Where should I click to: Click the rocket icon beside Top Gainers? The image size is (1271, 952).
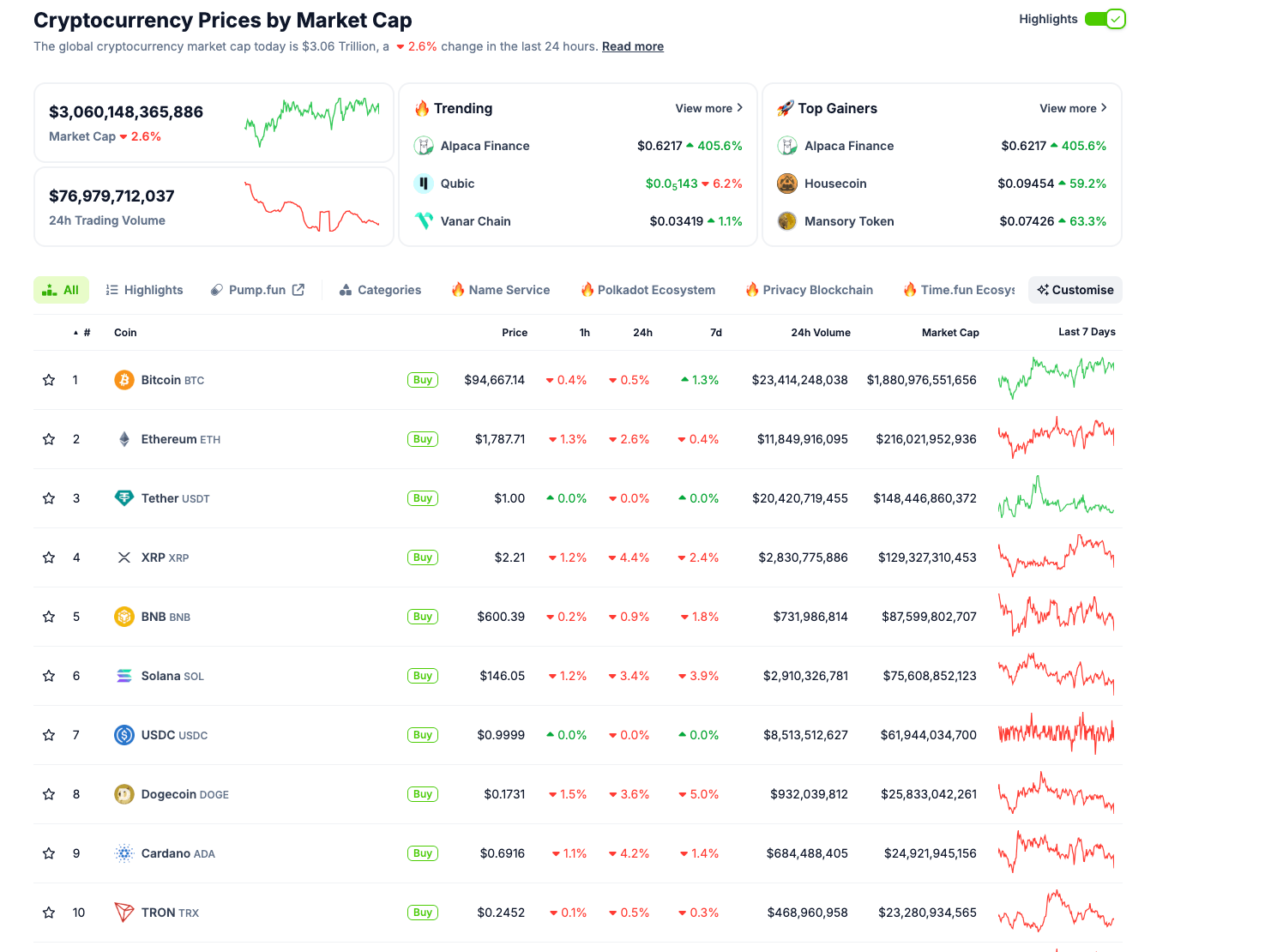[786, 108]
